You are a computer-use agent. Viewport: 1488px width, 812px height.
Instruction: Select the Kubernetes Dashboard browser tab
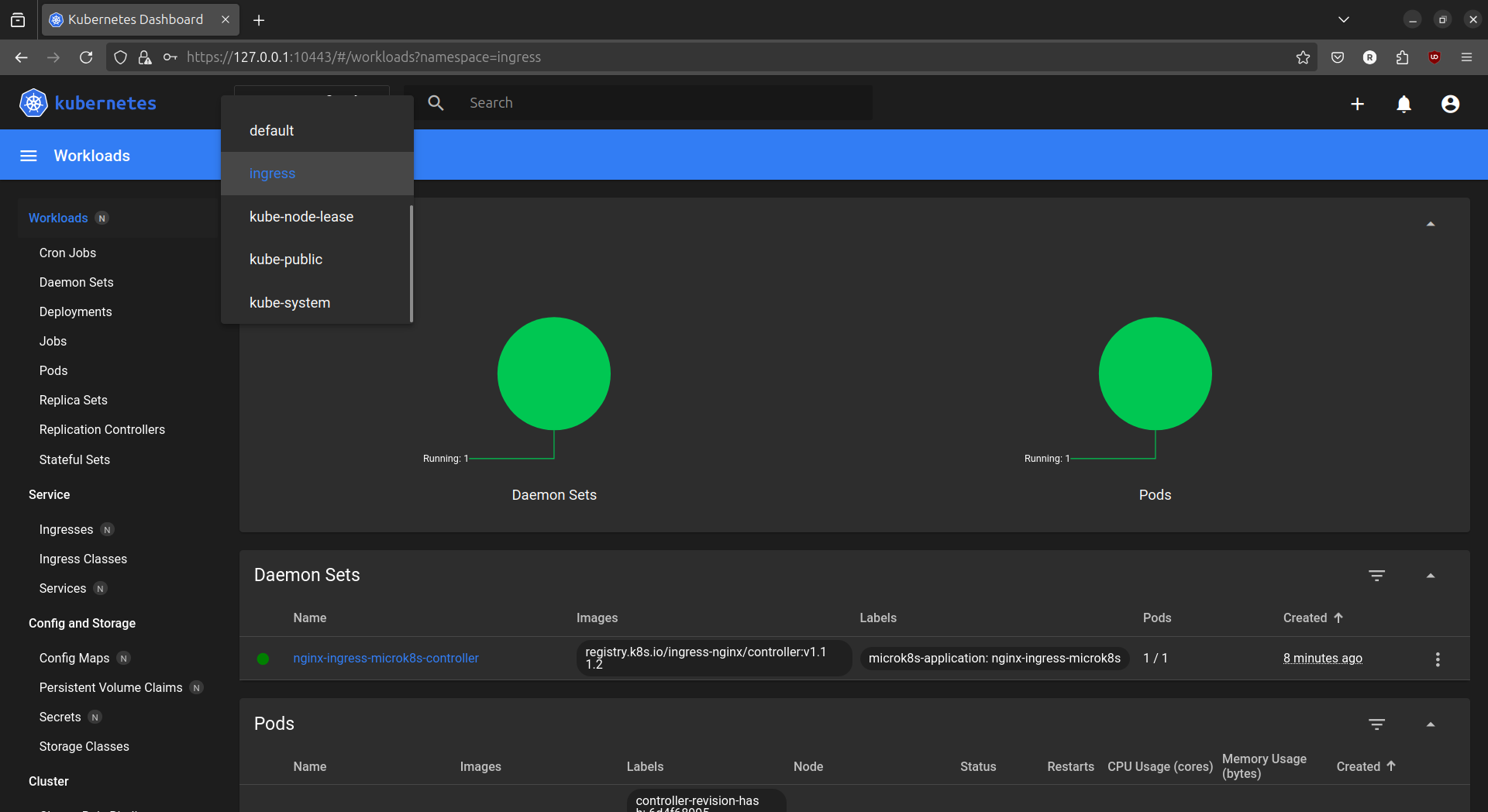tap(139, 20)
